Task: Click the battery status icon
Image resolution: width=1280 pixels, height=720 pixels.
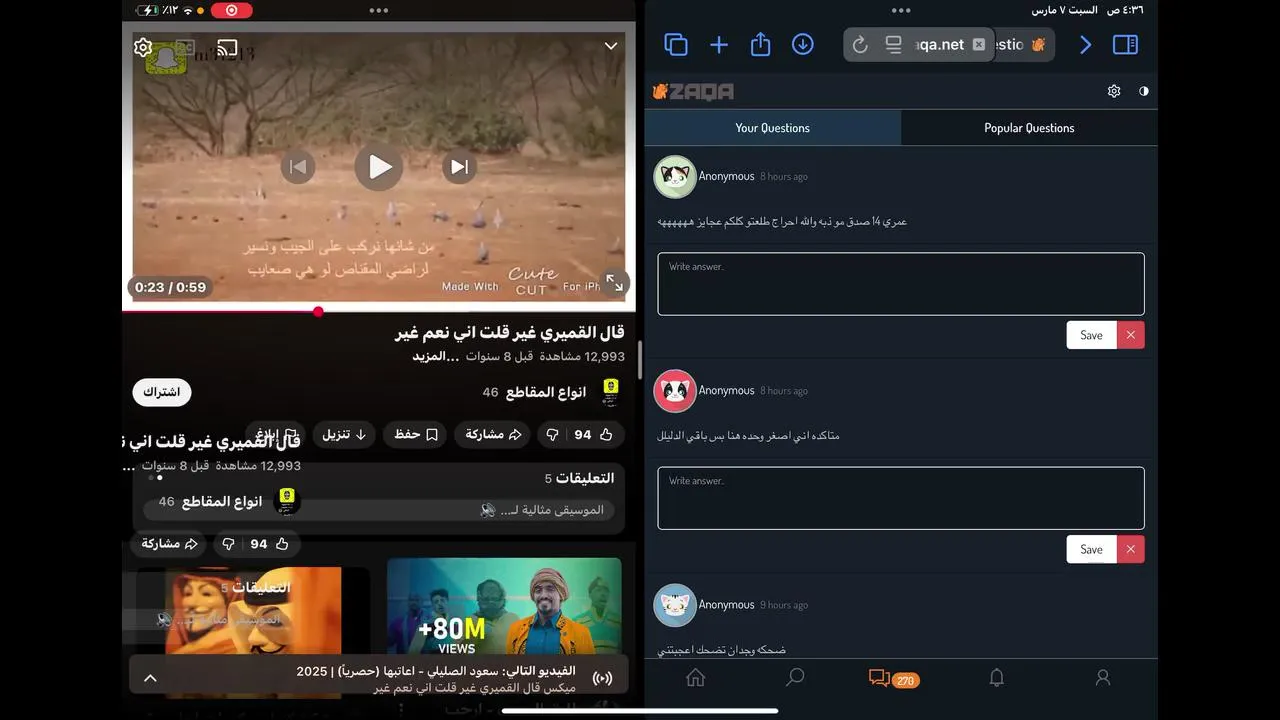Action: [x=147, y=10]
